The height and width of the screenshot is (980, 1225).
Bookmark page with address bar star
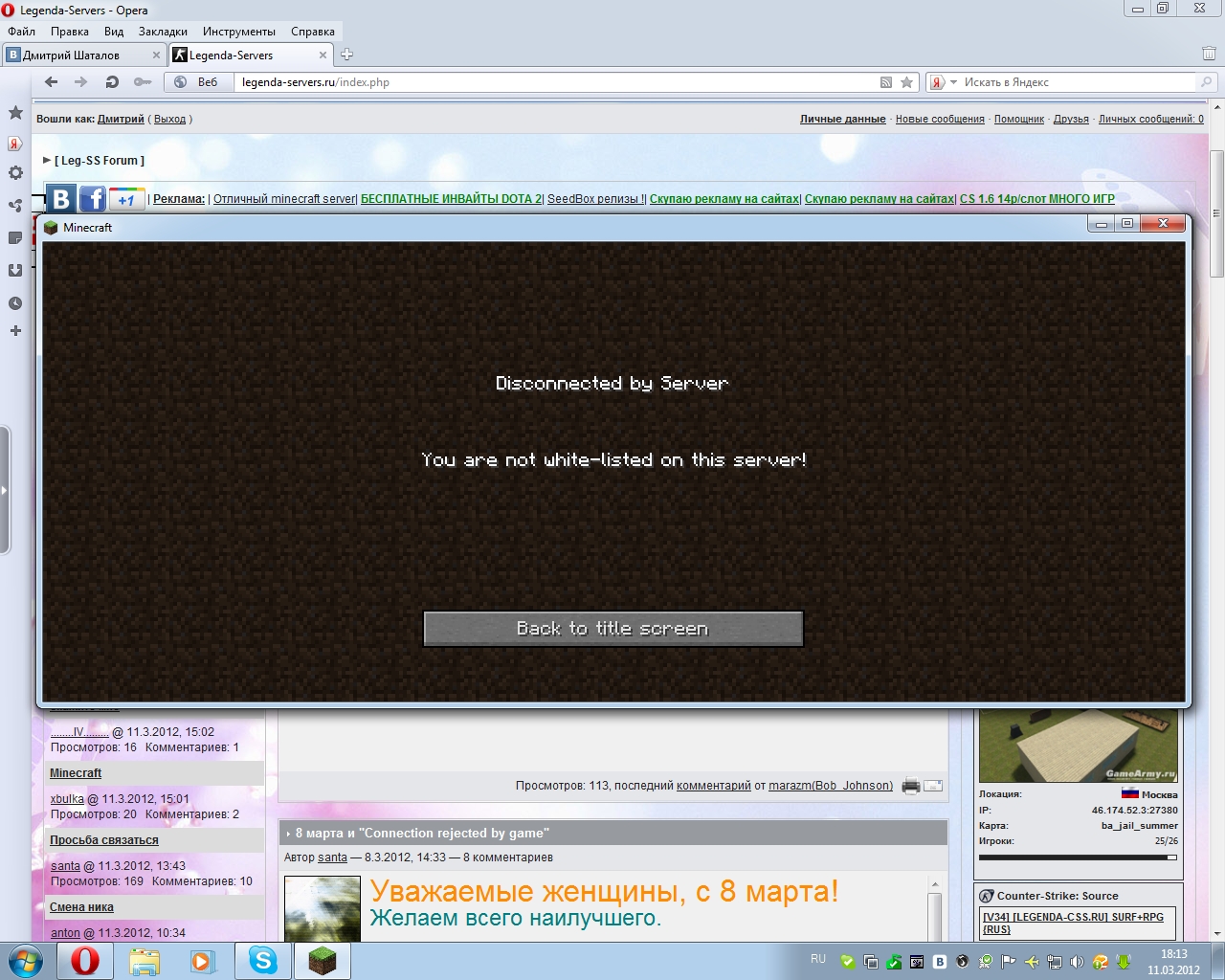(x=907, y=82)
